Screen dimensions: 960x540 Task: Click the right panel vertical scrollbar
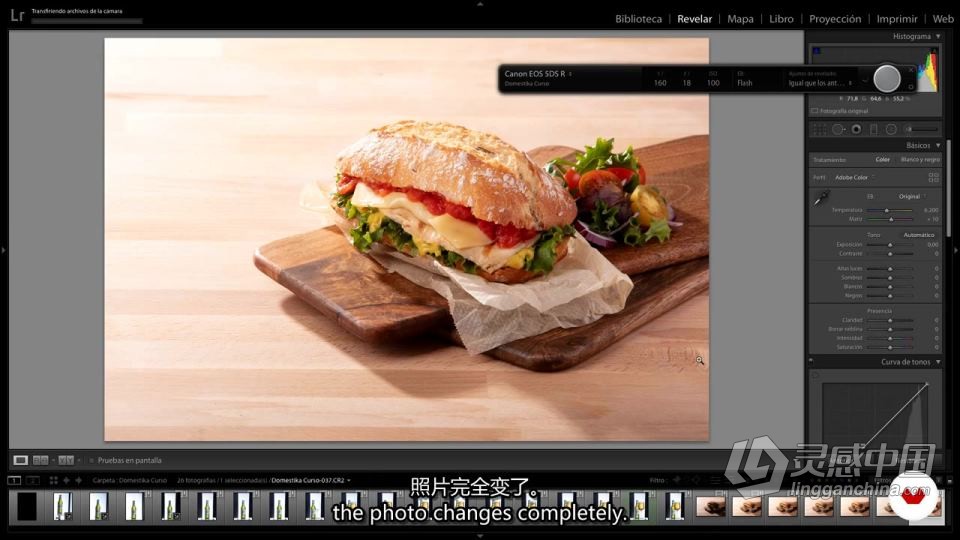point(949,188)
